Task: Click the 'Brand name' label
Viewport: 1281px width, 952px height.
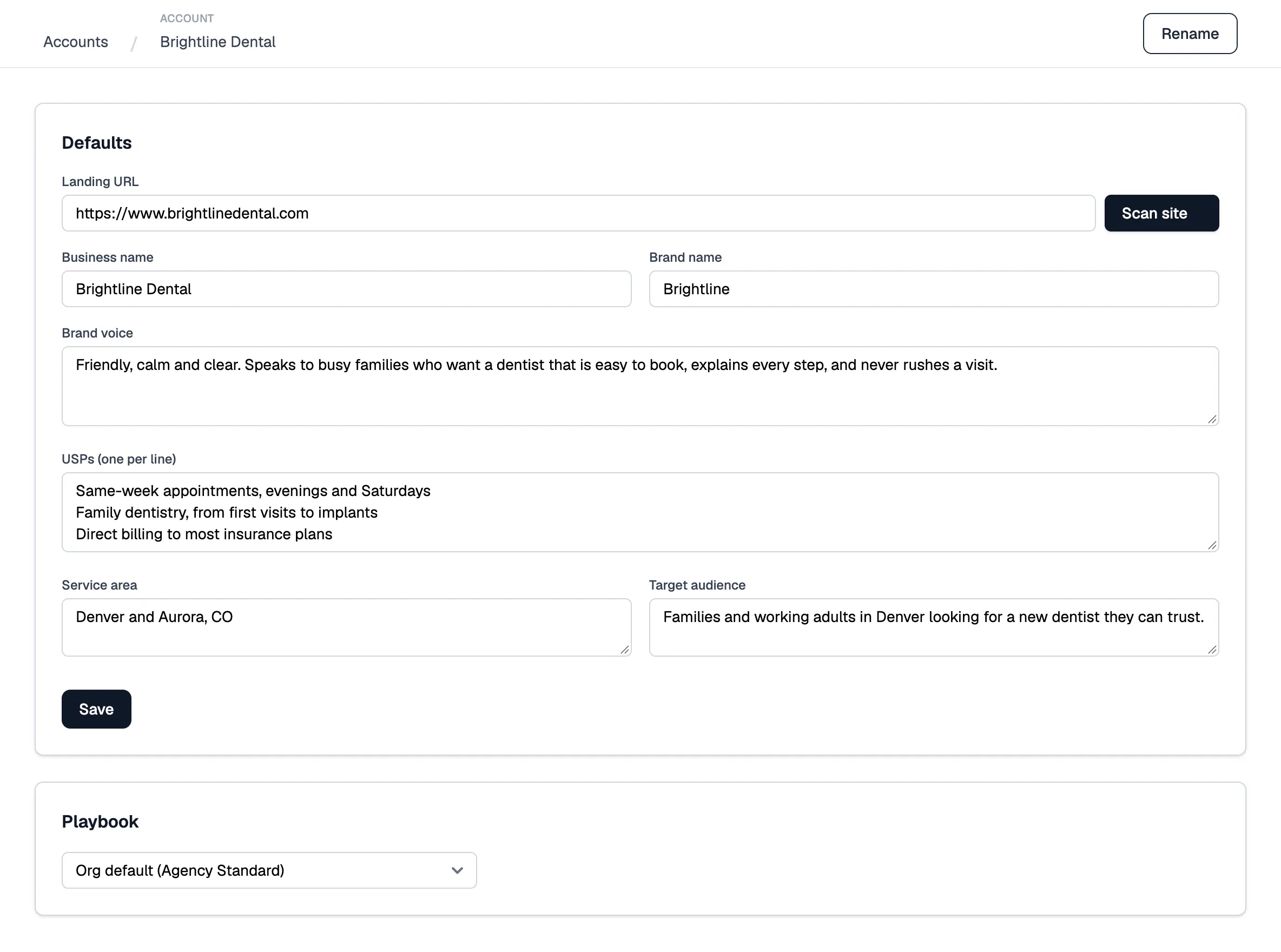Action: click(x=685, y=257)
